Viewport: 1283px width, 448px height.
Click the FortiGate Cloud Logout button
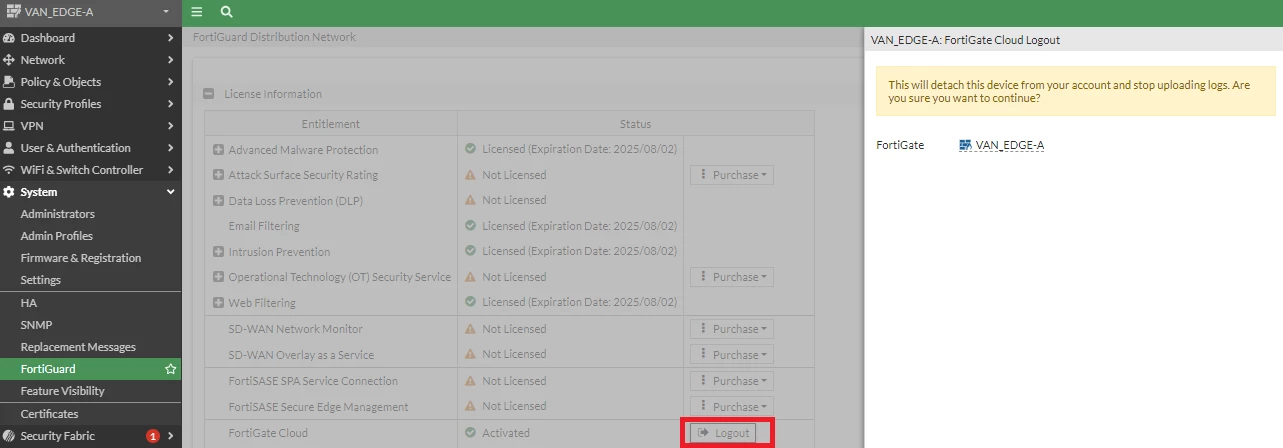click(723, 433)
